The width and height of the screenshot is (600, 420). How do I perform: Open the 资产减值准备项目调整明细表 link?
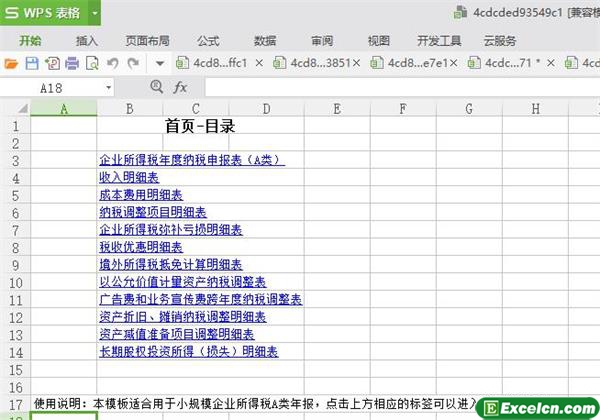(x=177, y=334)
